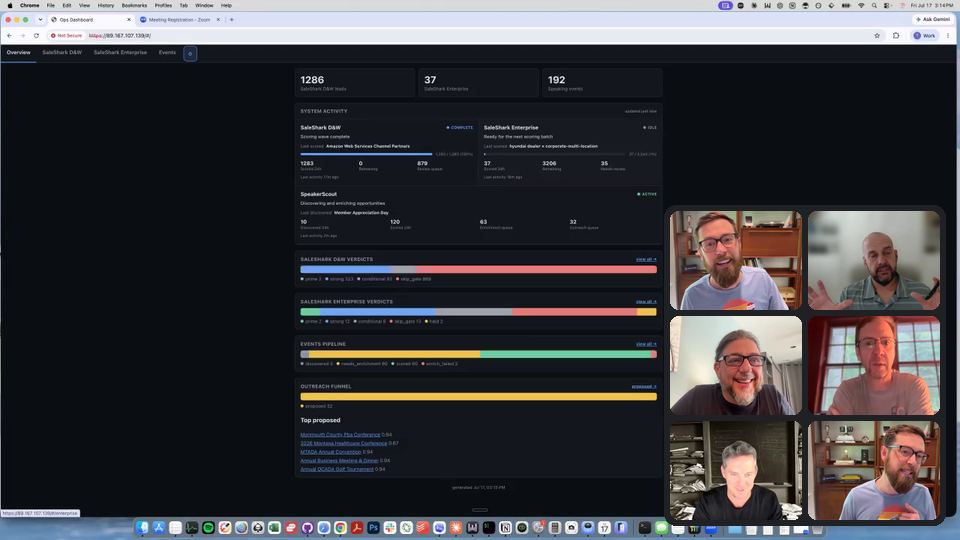Open the Montana Healthcare Conference link

[343, 443]
